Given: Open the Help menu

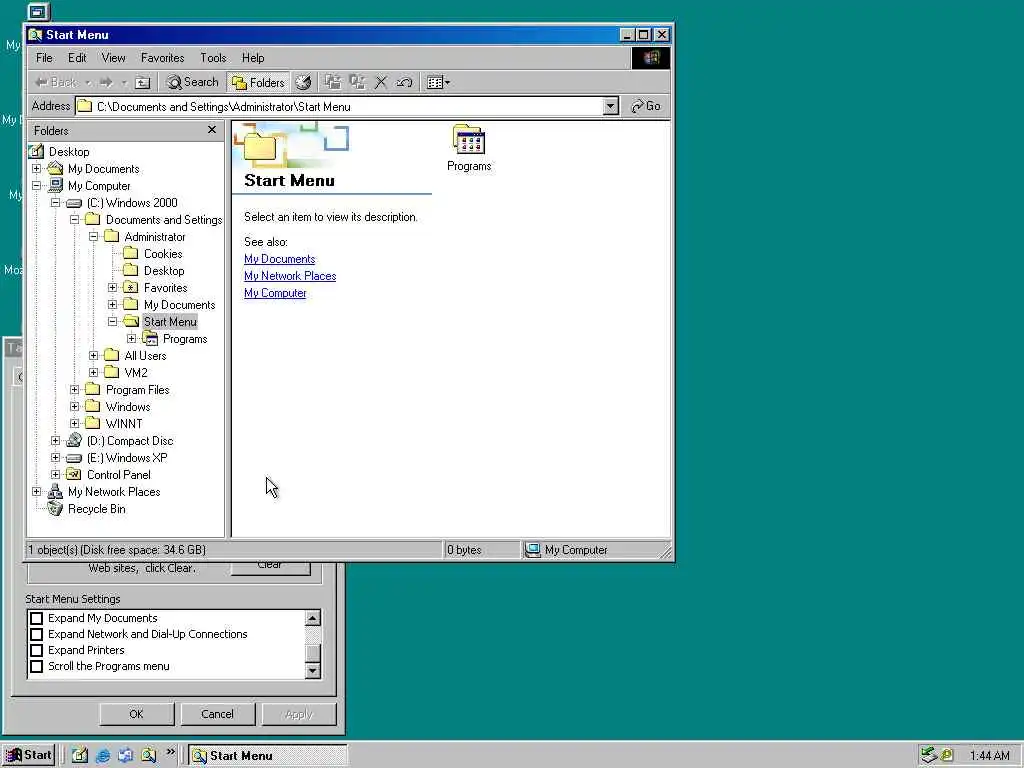Looking at the screenshot, I should [253, 58].
